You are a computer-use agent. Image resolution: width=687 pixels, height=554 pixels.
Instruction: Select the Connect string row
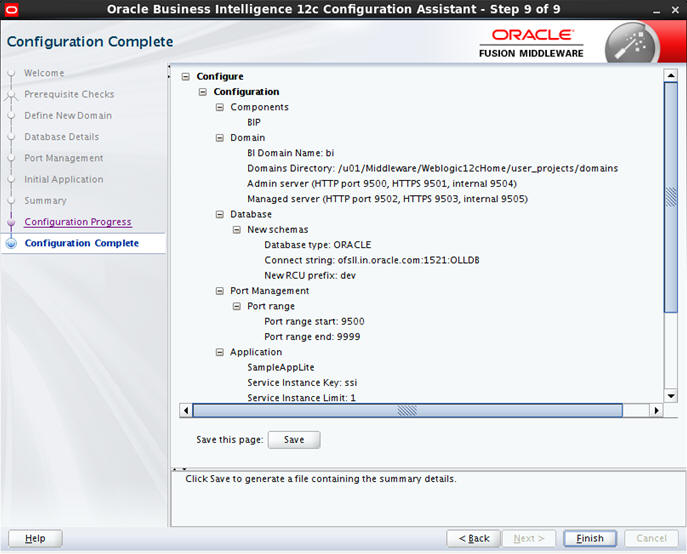(372, 260)
